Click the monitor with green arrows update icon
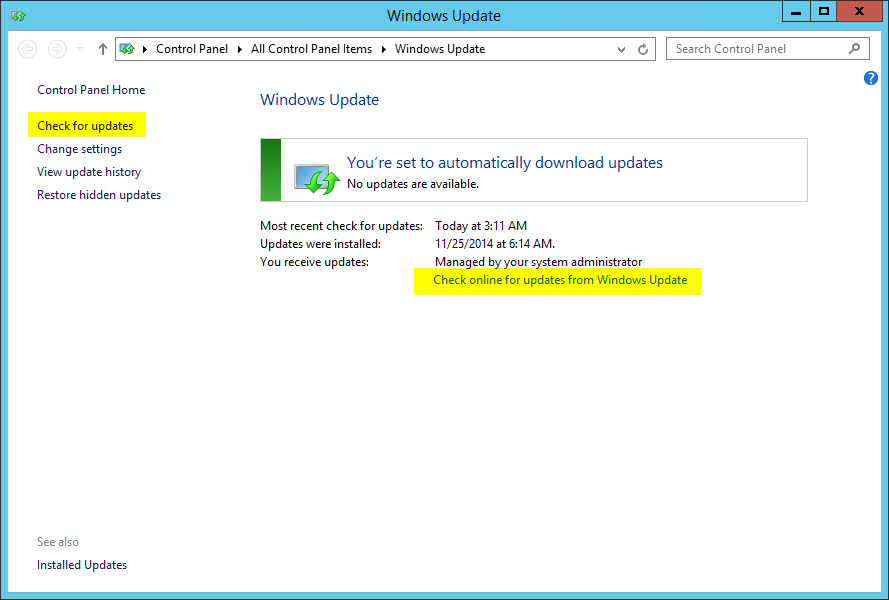Screen dimensions: 889x600 (x=316, y=178)
